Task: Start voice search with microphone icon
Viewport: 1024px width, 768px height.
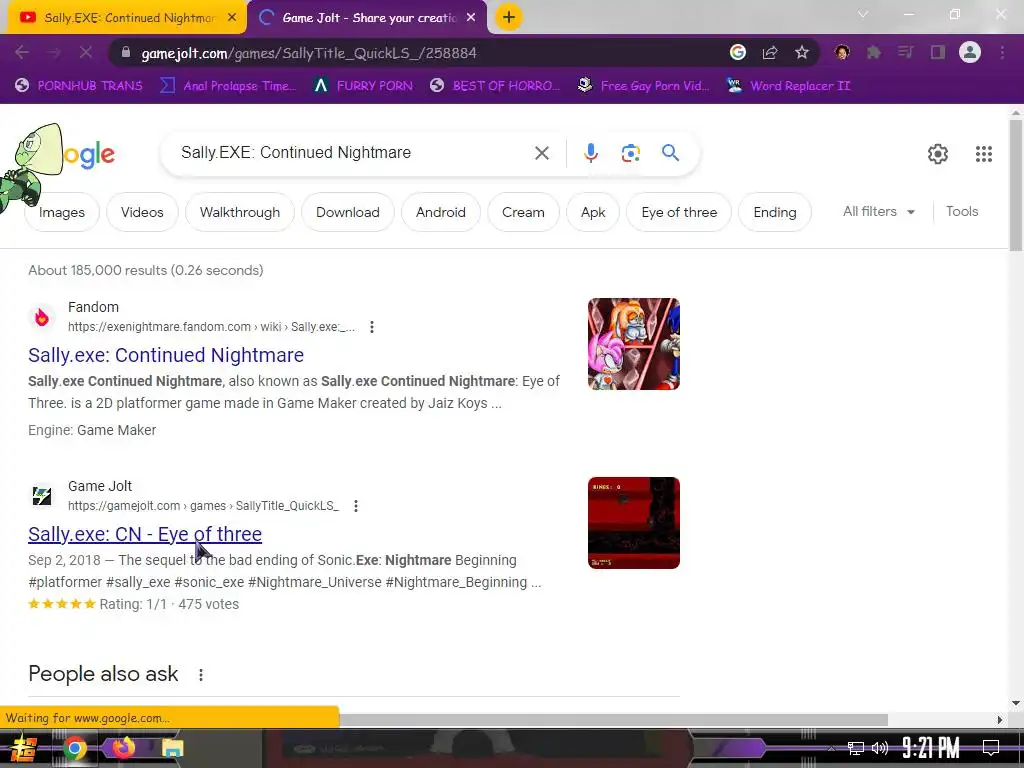Action: [x=590, y=153]
